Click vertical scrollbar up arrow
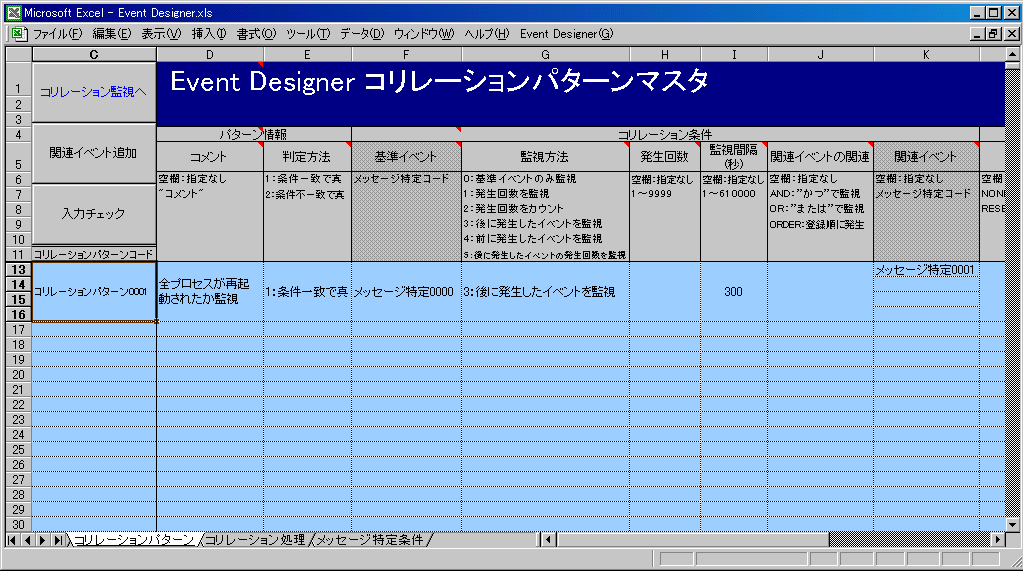The height and width of the screenshot is (571, 1023). (x=1012, y=54)
